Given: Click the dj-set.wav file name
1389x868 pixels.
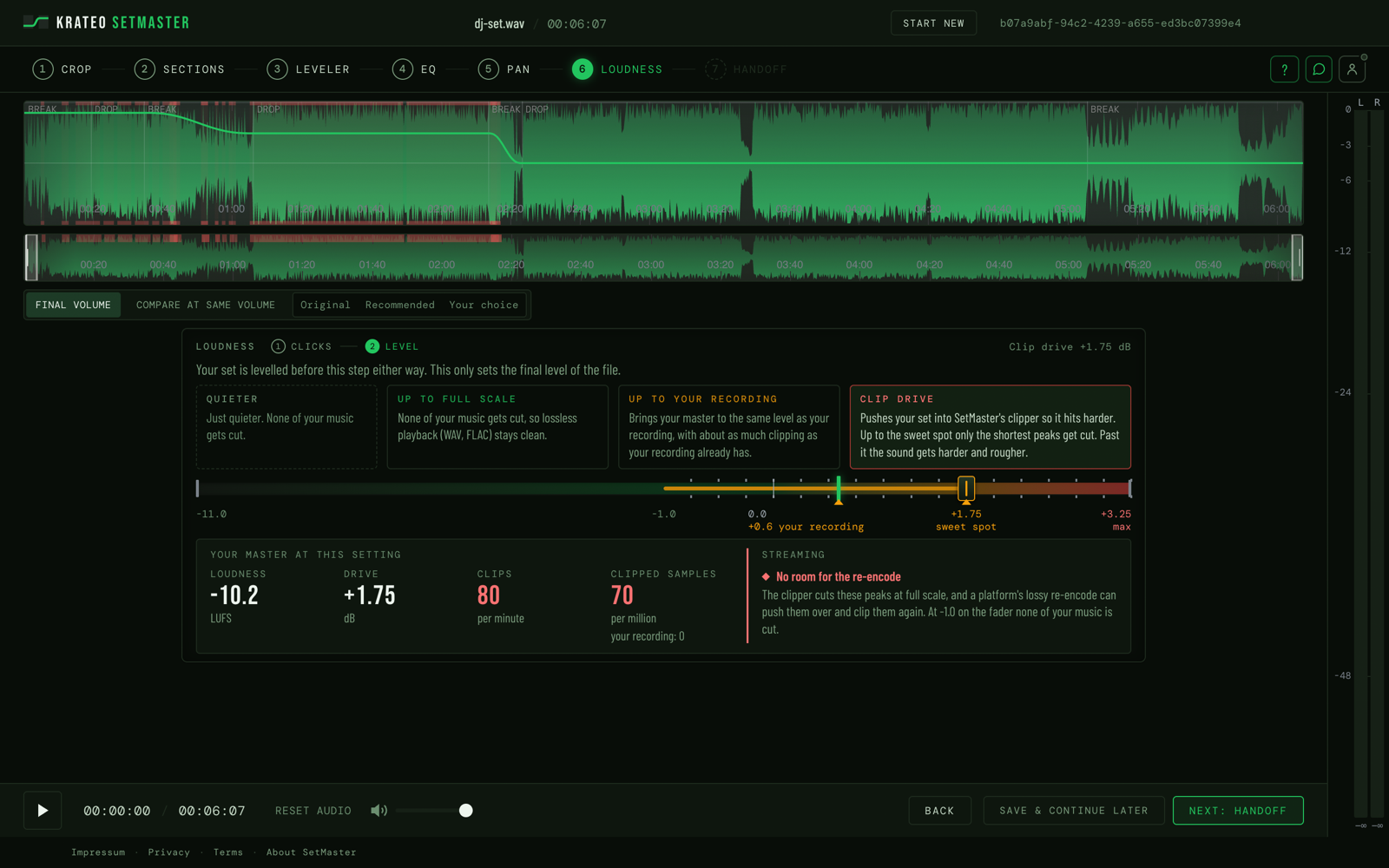Looking at the screenshot, I should (499, 23).
